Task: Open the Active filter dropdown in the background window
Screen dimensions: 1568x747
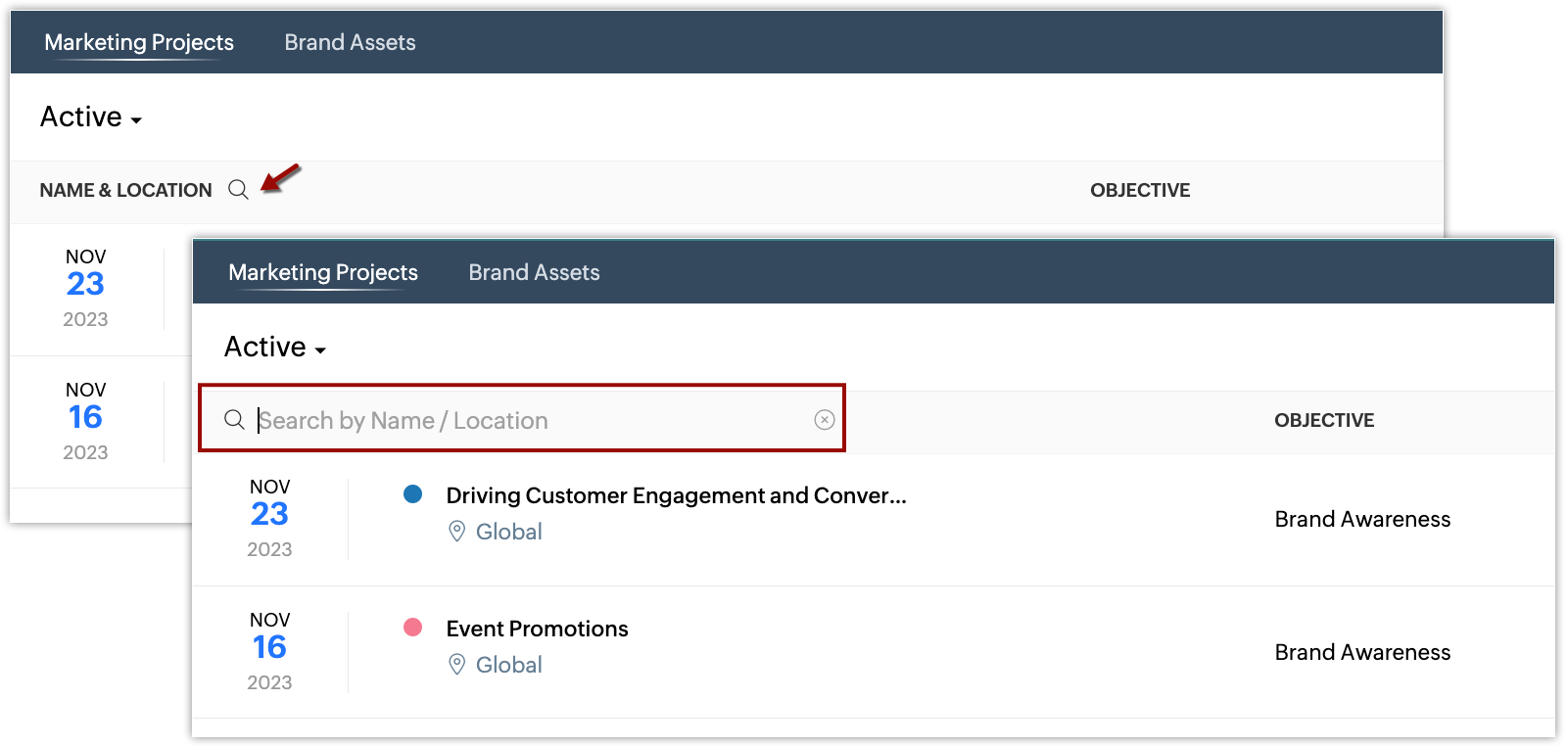Action: point(91,117)
